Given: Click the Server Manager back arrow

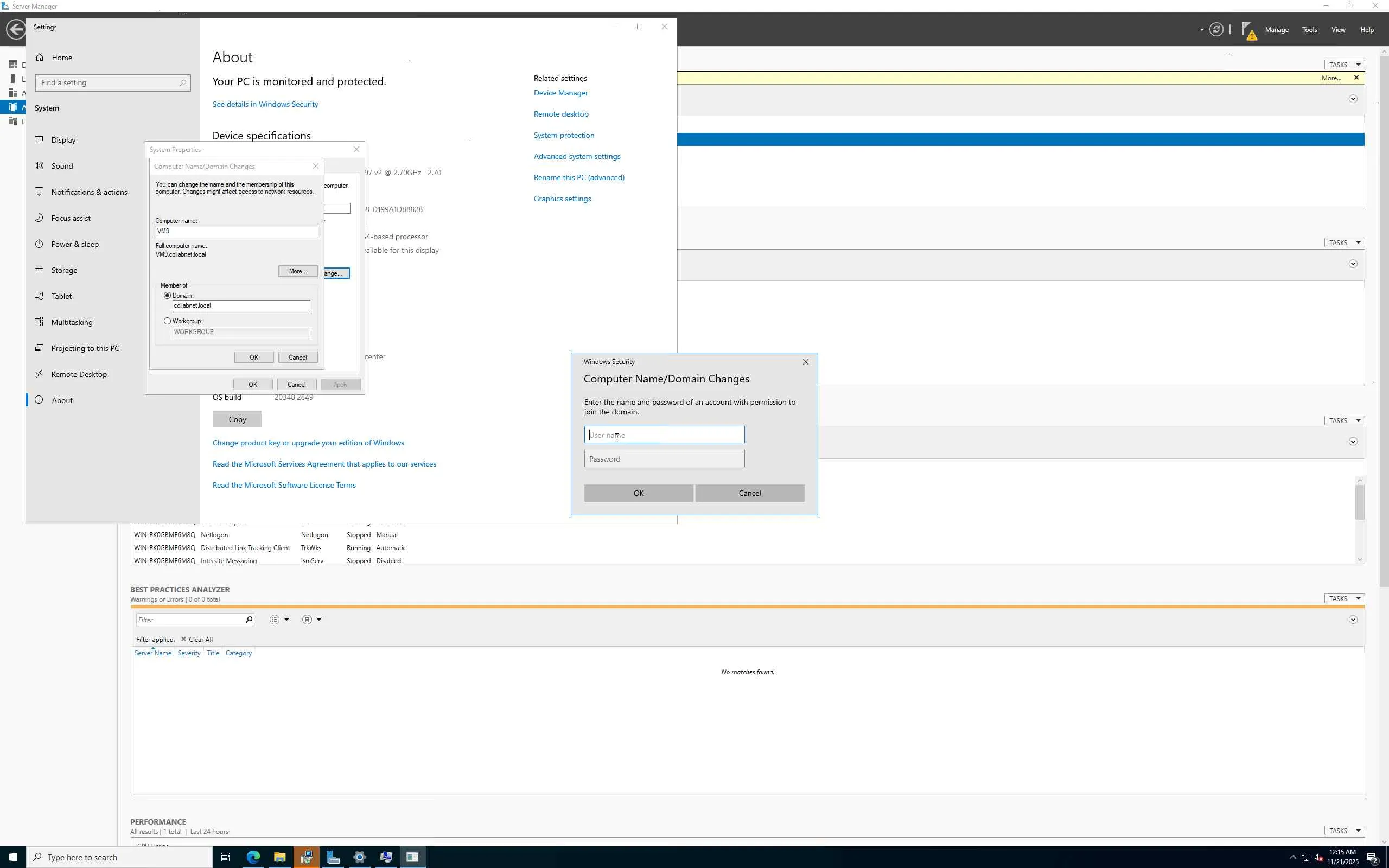Looking at the screenshot, I should [16, 29].
